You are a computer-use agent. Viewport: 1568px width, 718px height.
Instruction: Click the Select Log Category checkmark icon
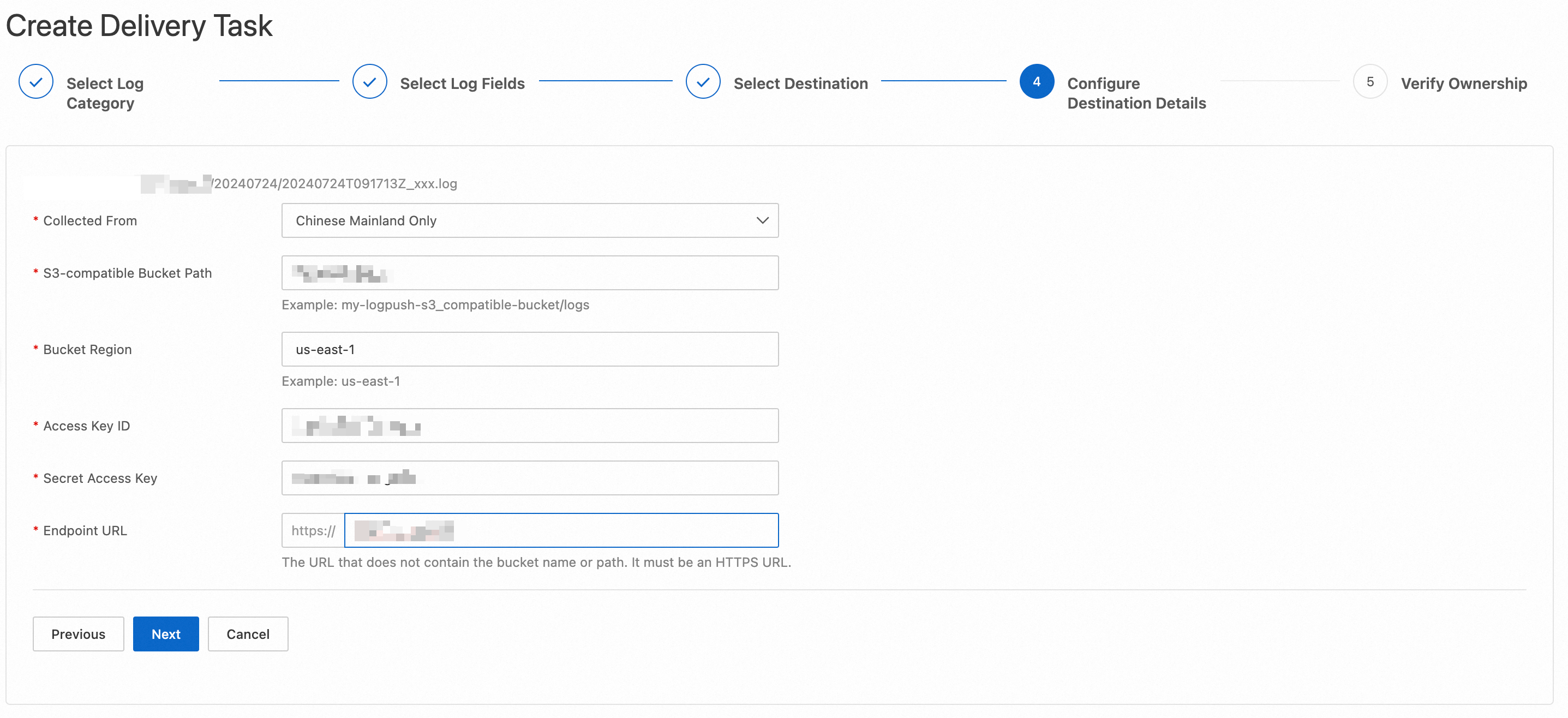pos(36,81)
